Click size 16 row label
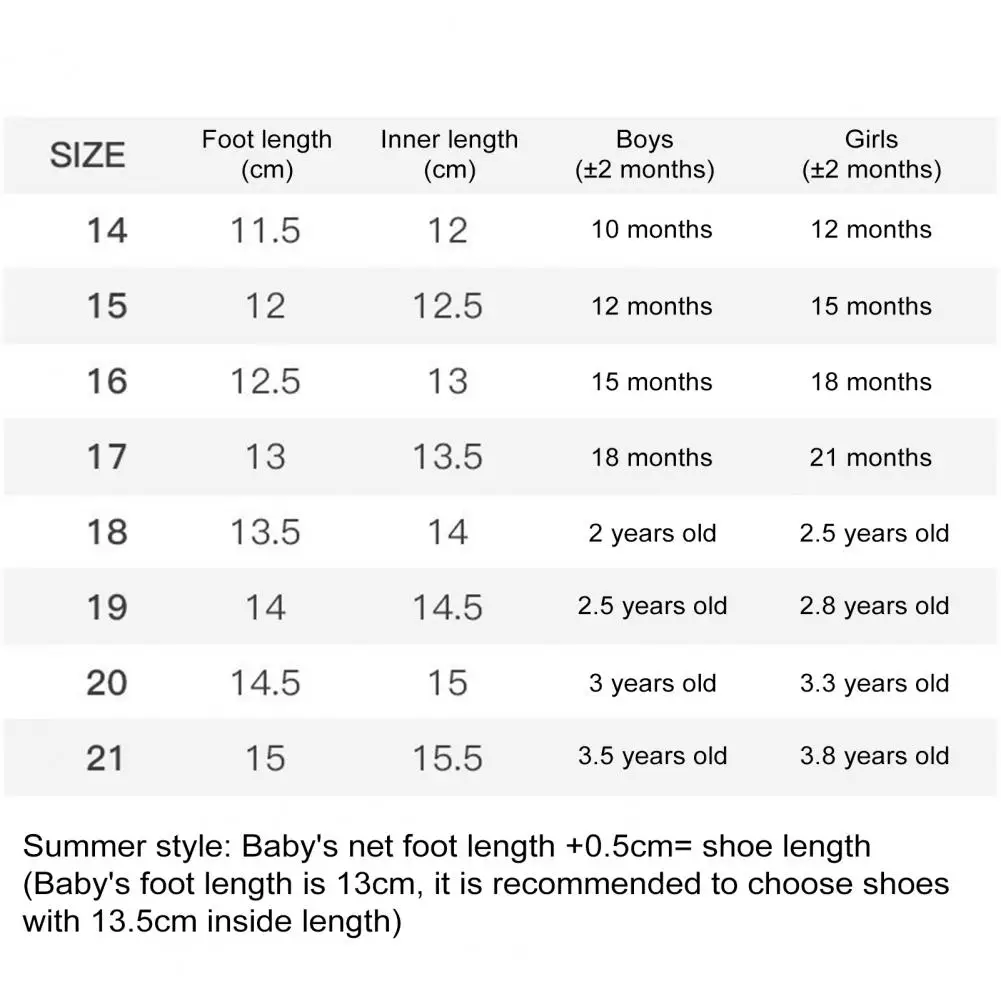This screenshot has width=1001, height=1001. [x=107, y=381]
